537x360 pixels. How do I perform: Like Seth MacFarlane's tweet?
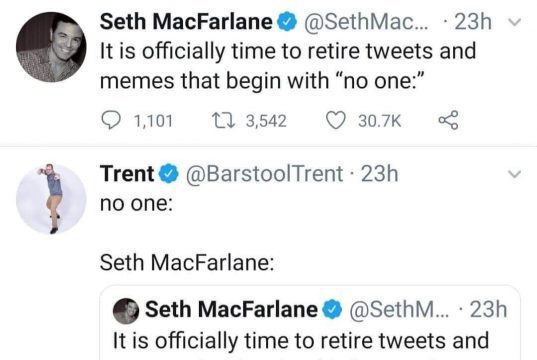[x=335, y=121]
